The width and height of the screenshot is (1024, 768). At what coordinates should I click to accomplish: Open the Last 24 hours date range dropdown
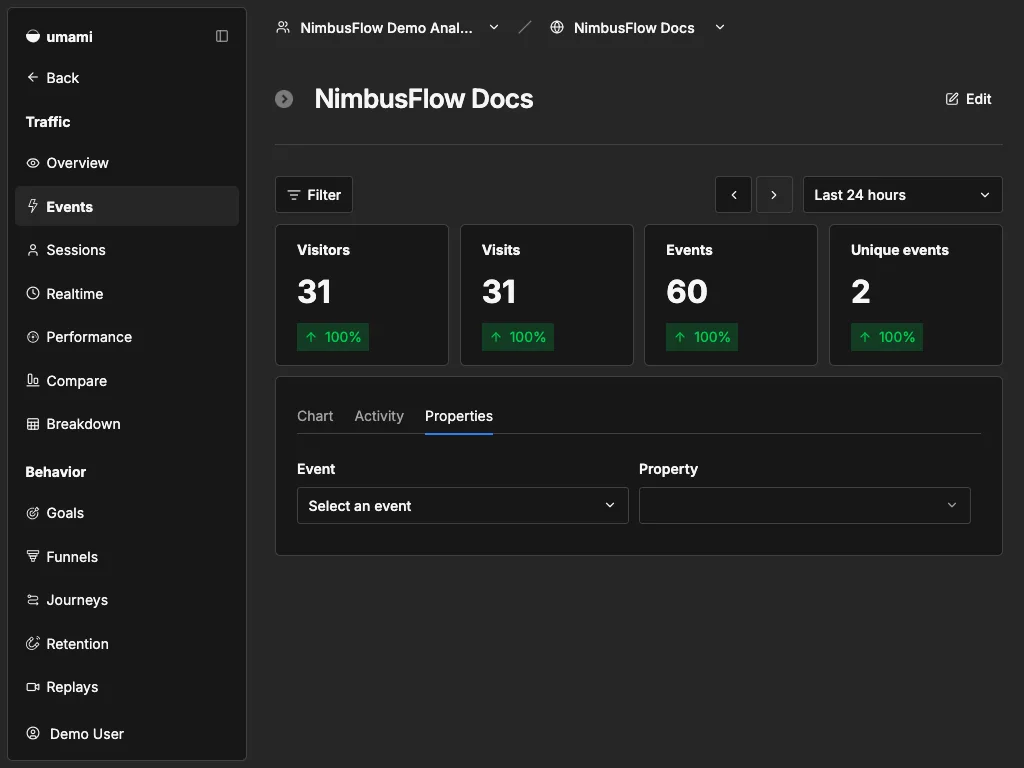click(x=903, y=195)
